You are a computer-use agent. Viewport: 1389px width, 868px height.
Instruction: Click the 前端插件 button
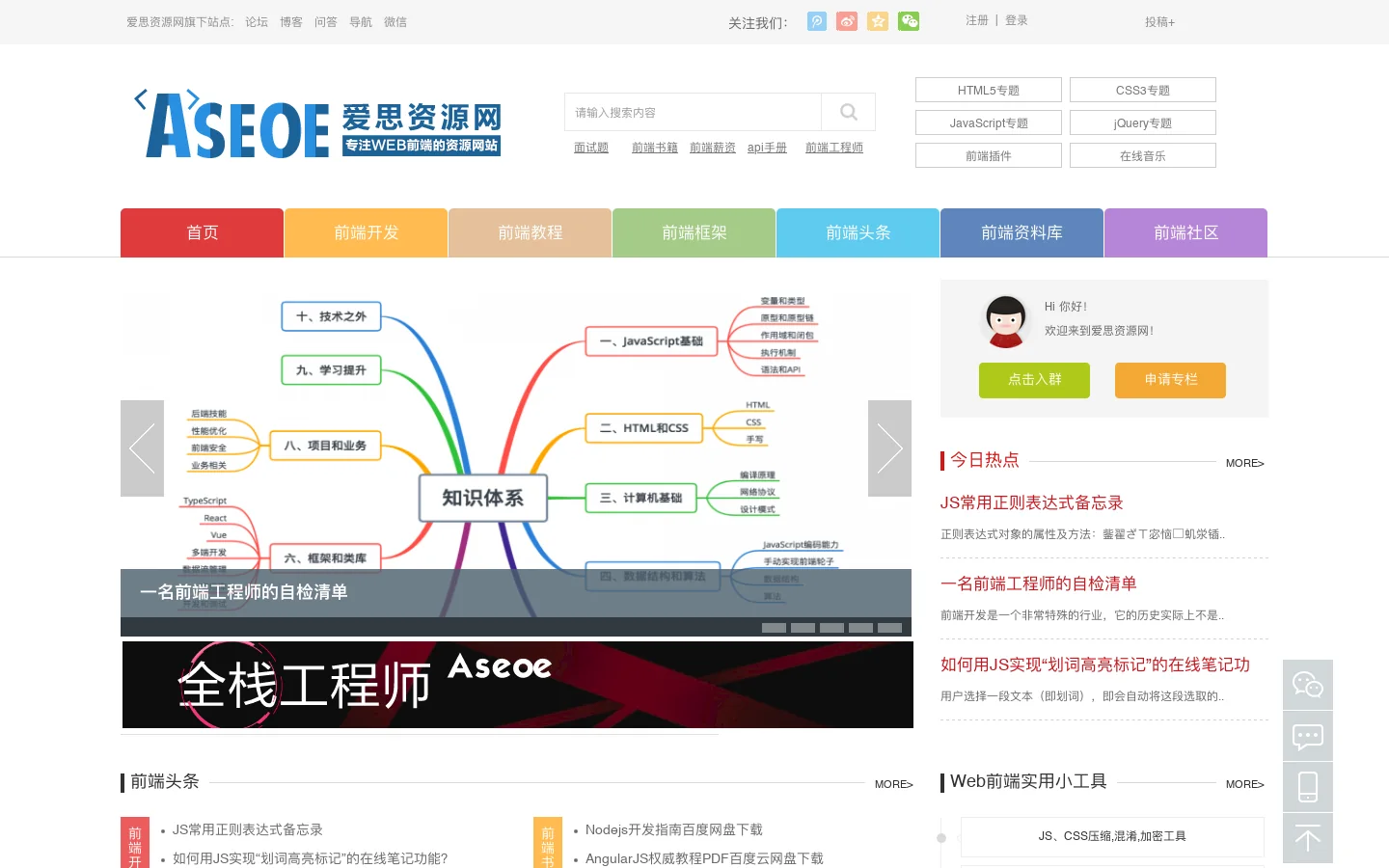pos(989,155)
